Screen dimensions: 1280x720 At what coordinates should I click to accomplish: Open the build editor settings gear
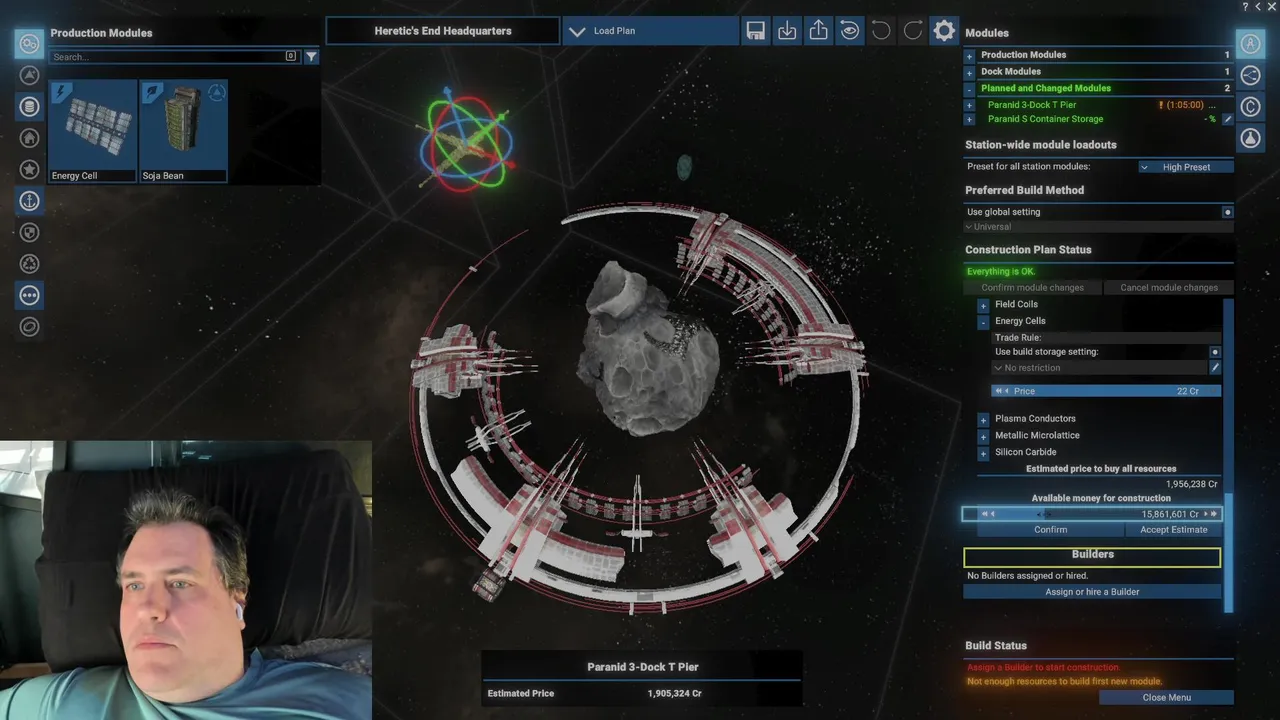point(944,31)
